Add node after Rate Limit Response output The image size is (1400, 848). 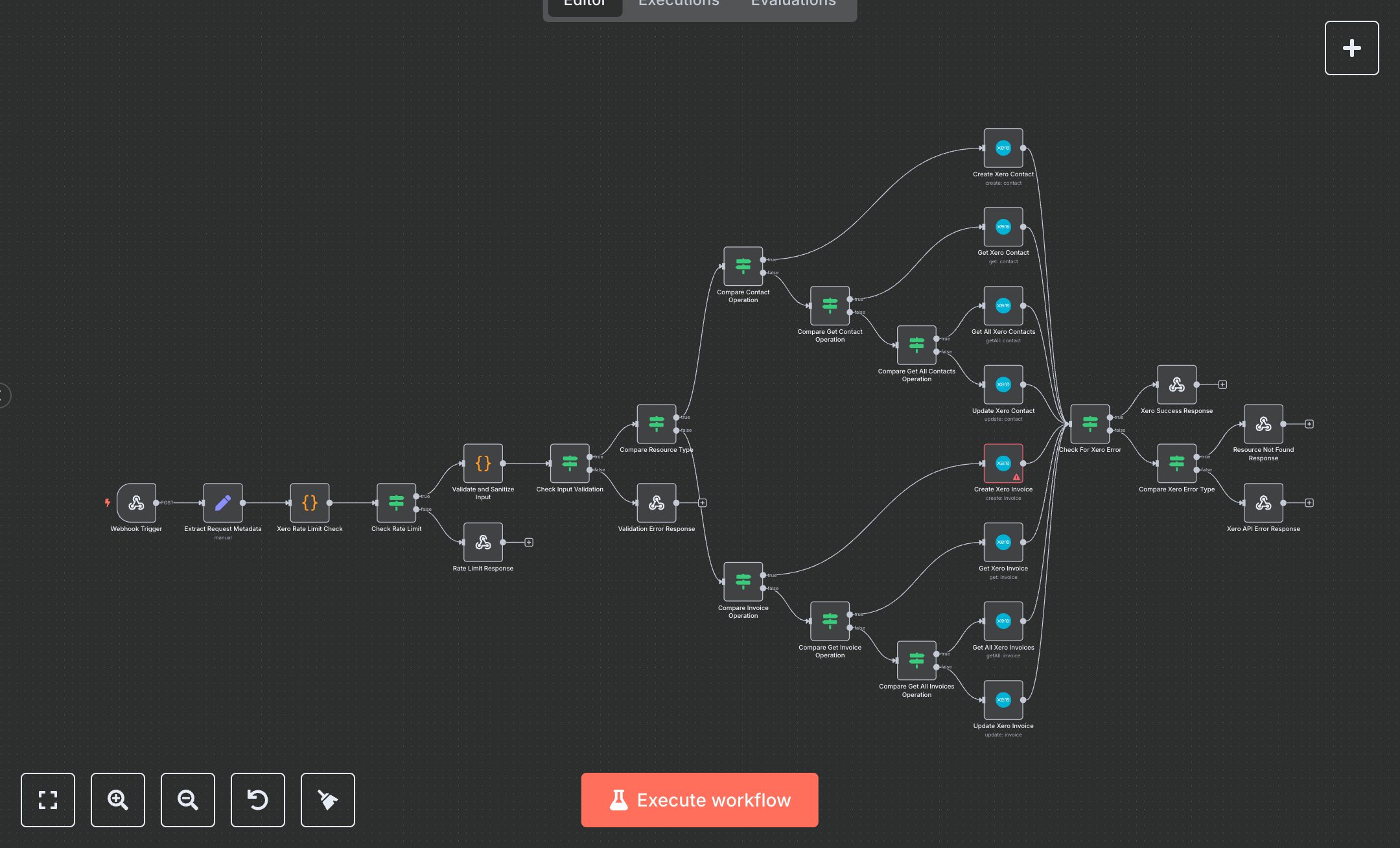tap(529, 542)
